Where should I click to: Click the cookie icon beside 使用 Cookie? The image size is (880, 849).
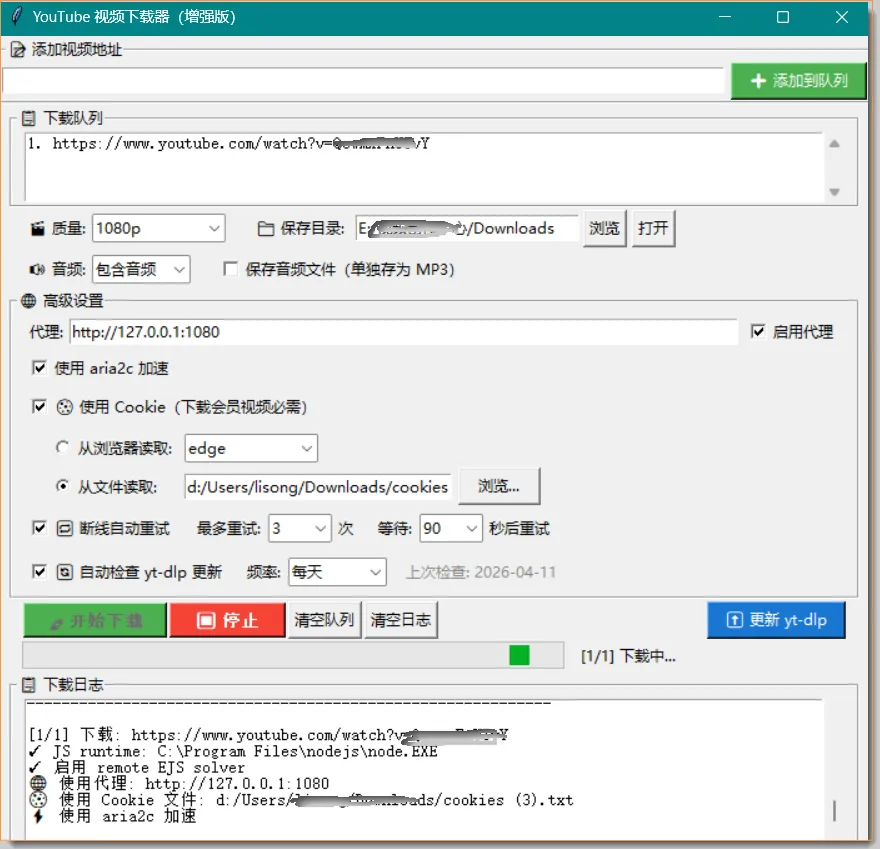(x=65, y=407)
